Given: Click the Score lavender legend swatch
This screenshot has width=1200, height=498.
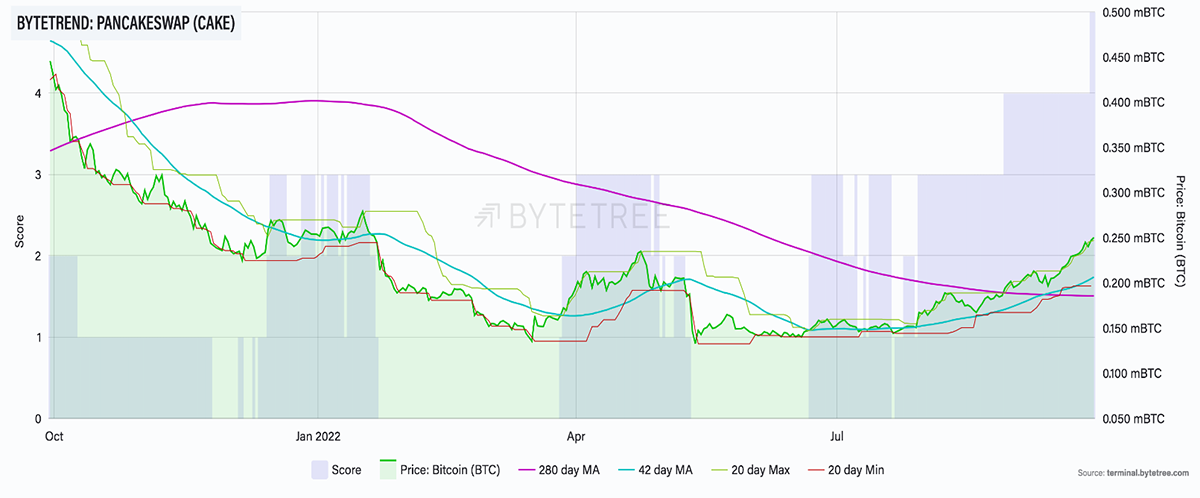Looking at the screenshot, I should coord(320,469).
